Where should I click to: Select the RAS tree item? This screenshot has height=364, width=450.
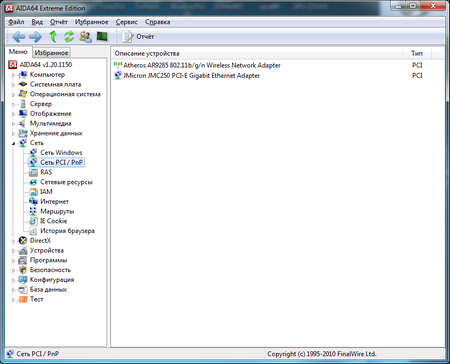(46, 172)
